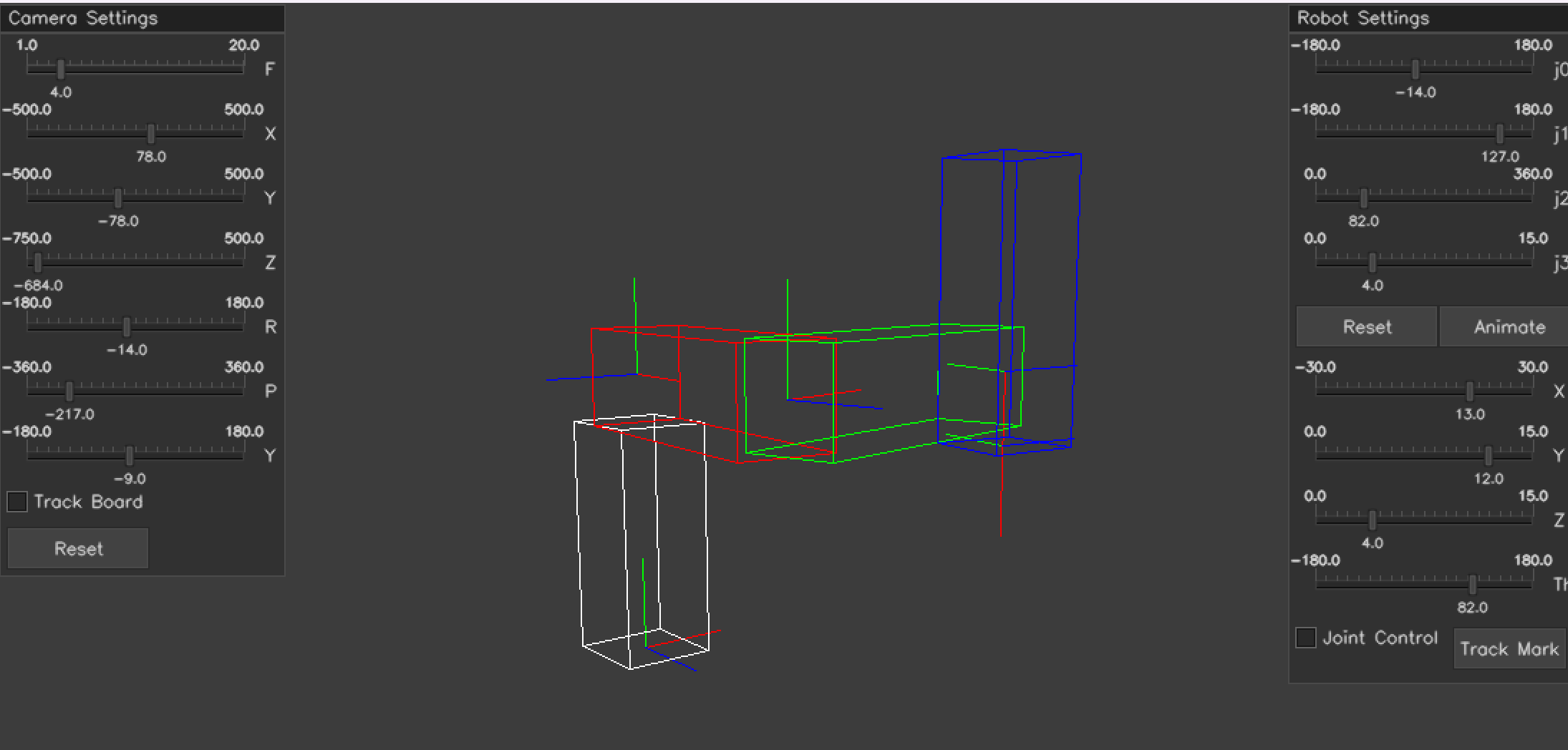This screenshot has width=1568, height=750.
Task: Click the Theta slider showing 82.0
Action: [1471, 583]
